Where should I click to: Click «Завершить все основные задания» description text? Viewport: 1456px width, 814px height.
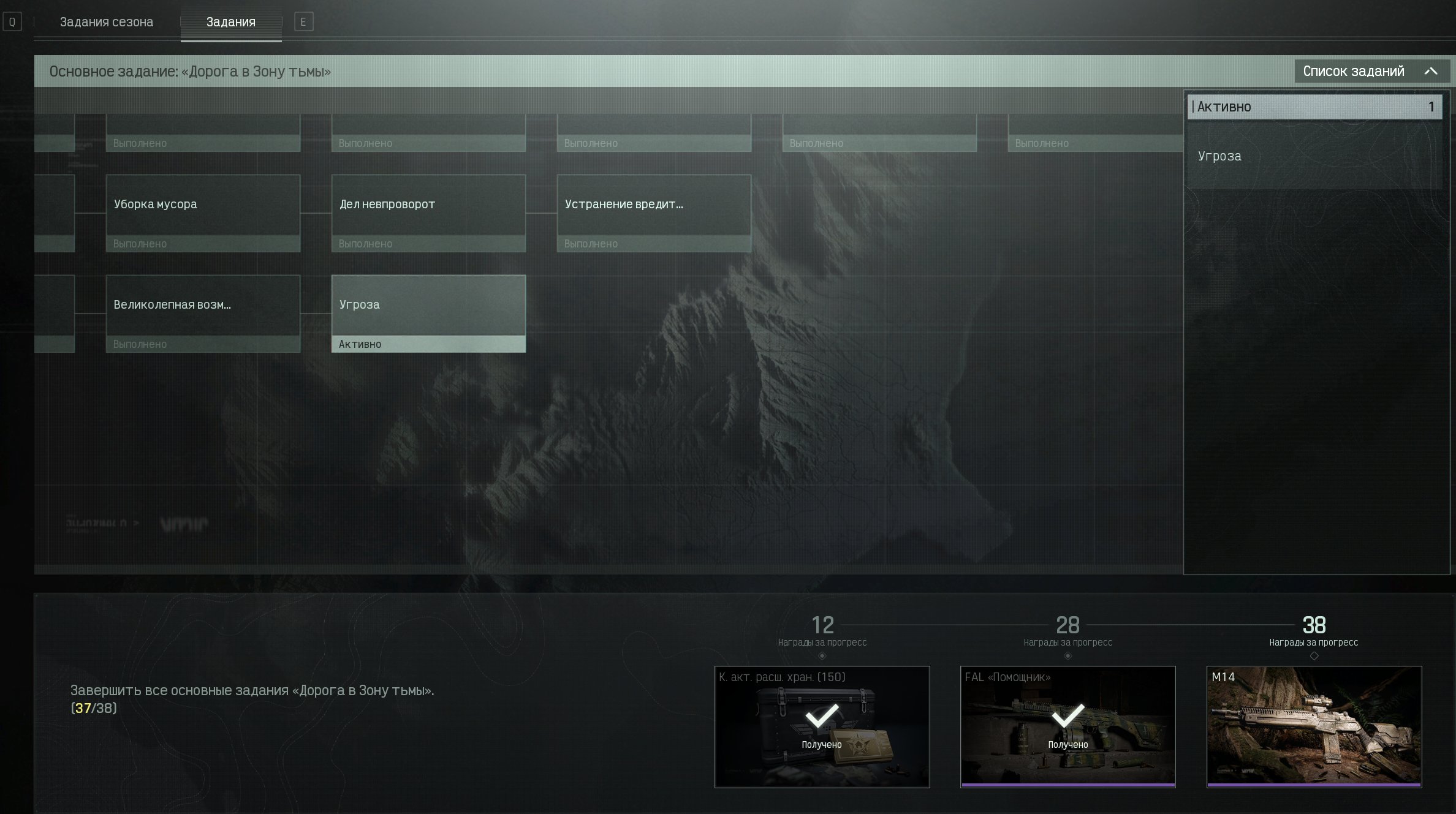click(252, 690)
